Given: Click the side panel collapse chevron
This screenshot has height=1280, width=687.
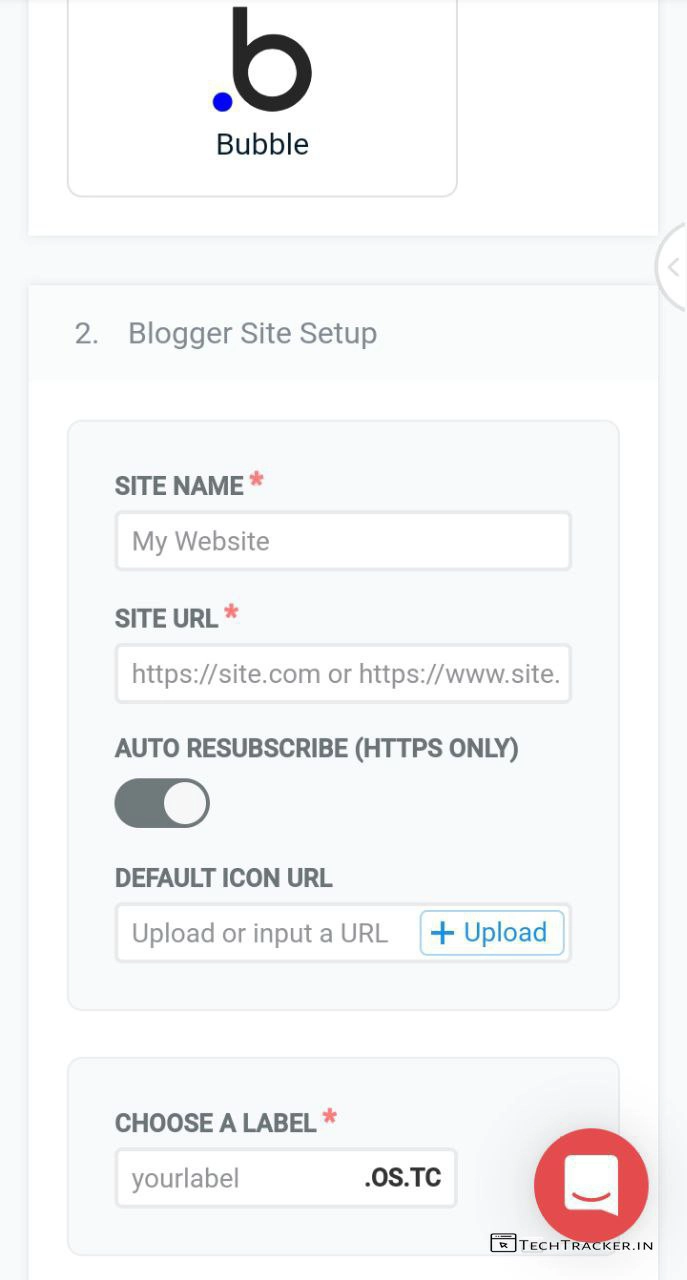Looking at the screenshot, I should [673, 267].
